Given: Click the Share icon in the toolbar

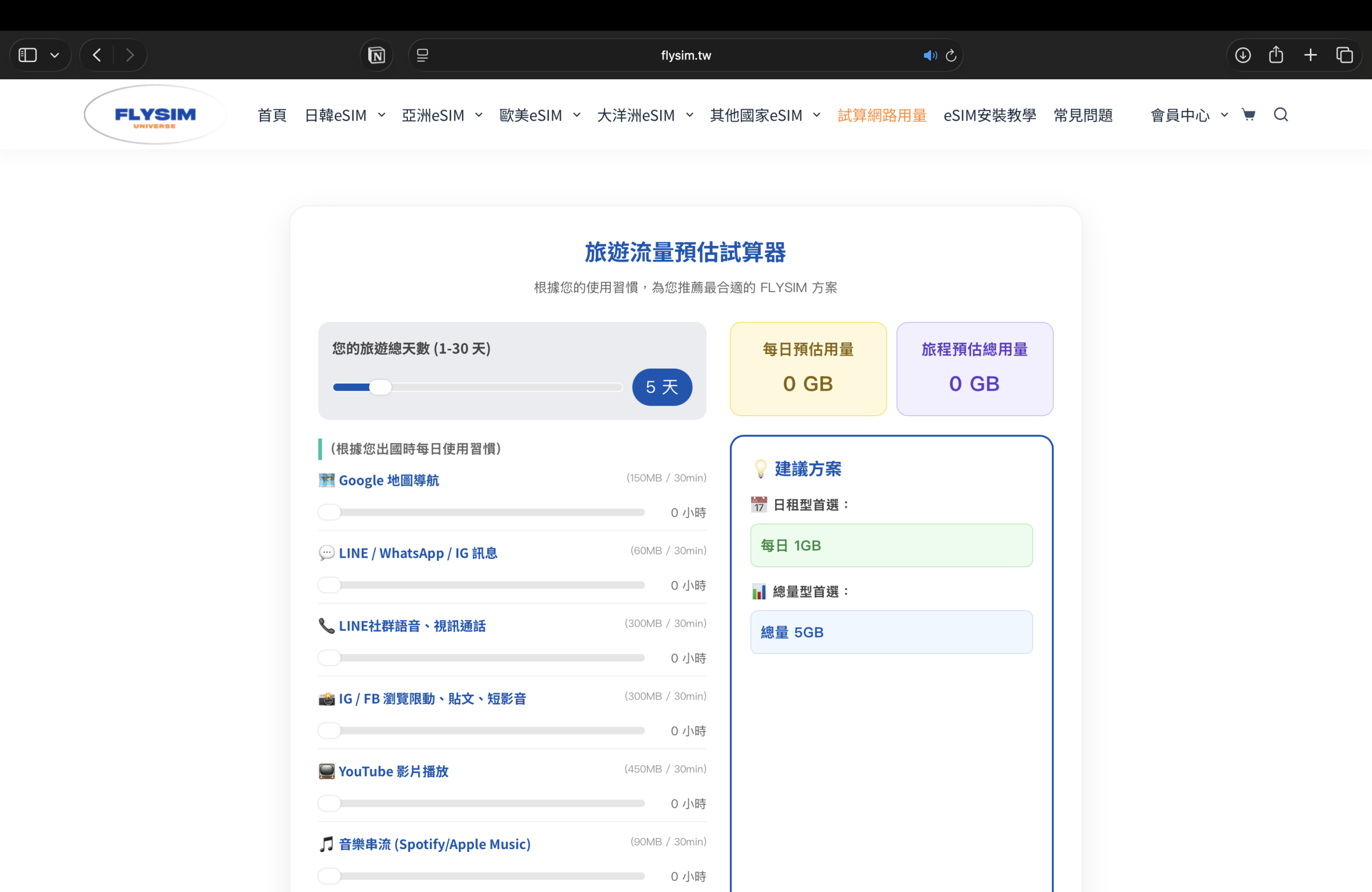Looking at the screenshot, I should (x=1276, y=55).
